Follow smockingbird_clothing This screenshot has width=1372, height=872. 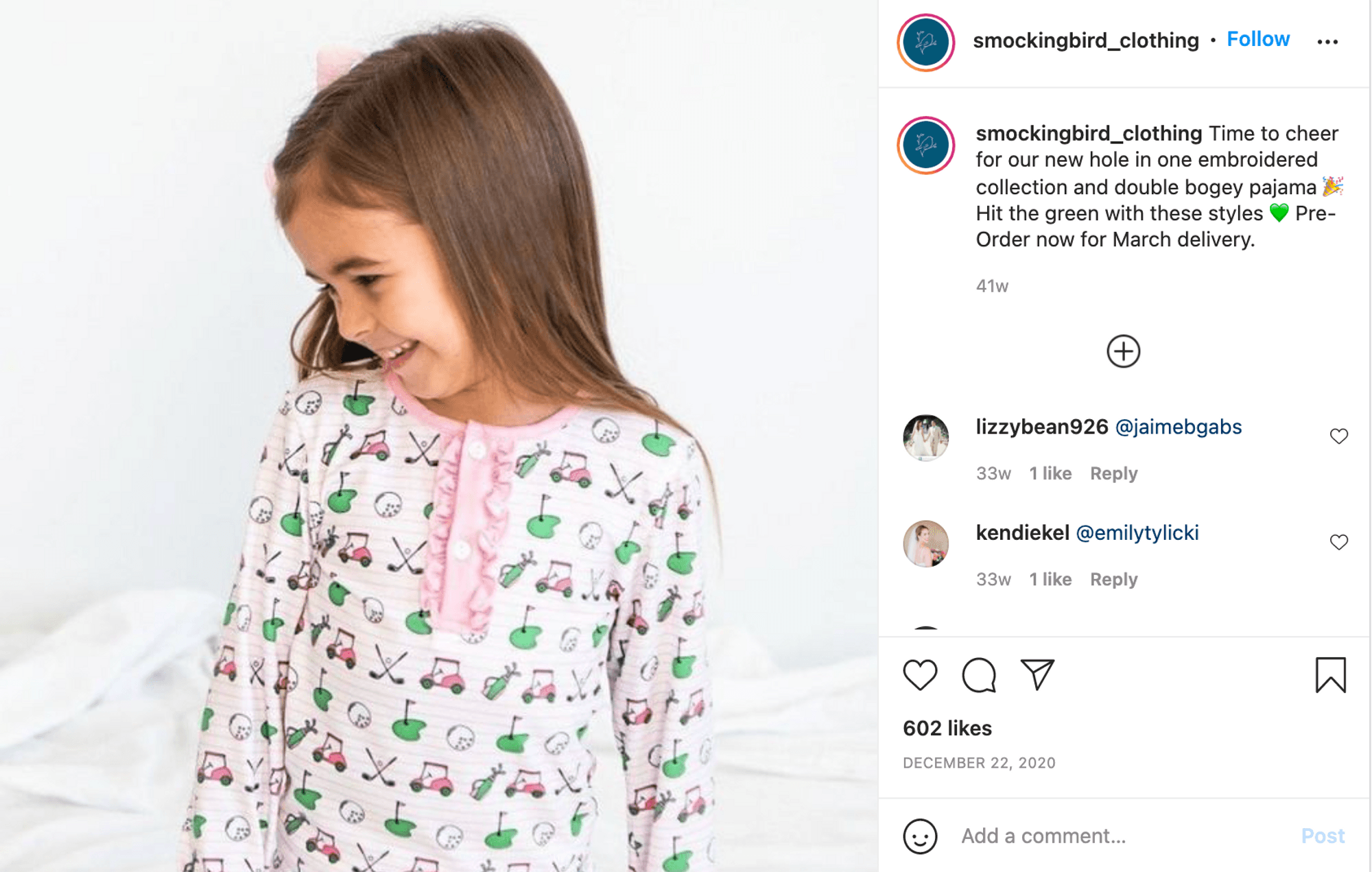pyautogui.click(x=1258, y=40)
